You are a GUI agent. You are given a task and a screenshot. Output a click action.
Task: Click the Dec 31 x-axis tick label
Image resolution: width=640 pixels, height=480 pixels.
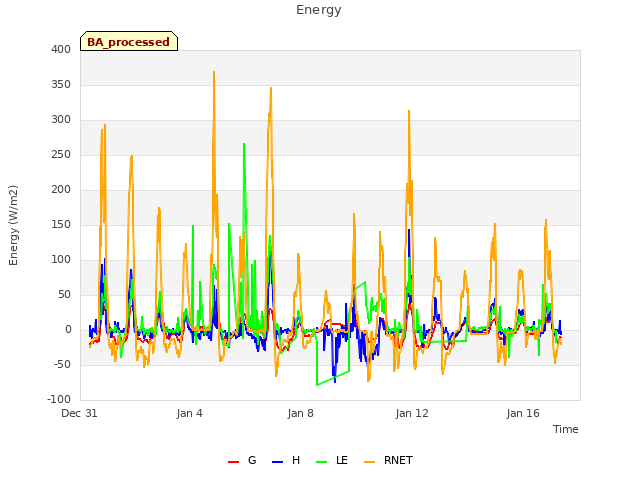tap(79, 413)
